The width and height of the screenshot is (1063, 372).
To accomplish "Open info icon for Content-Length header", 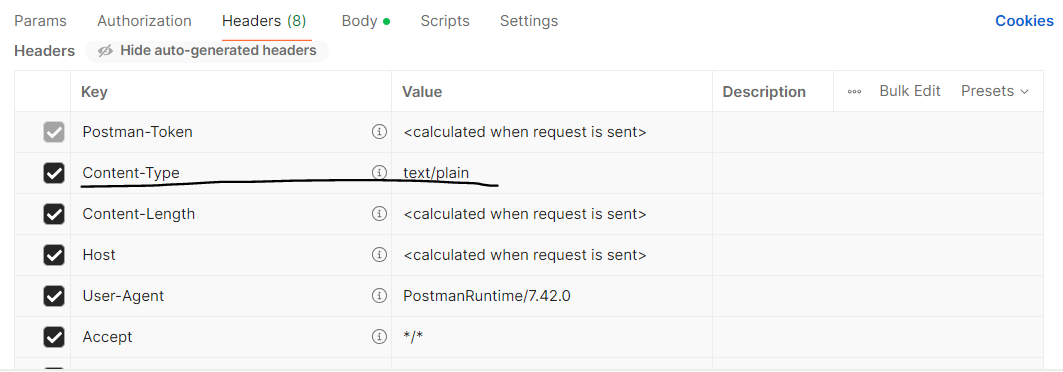I will [379, 214].
